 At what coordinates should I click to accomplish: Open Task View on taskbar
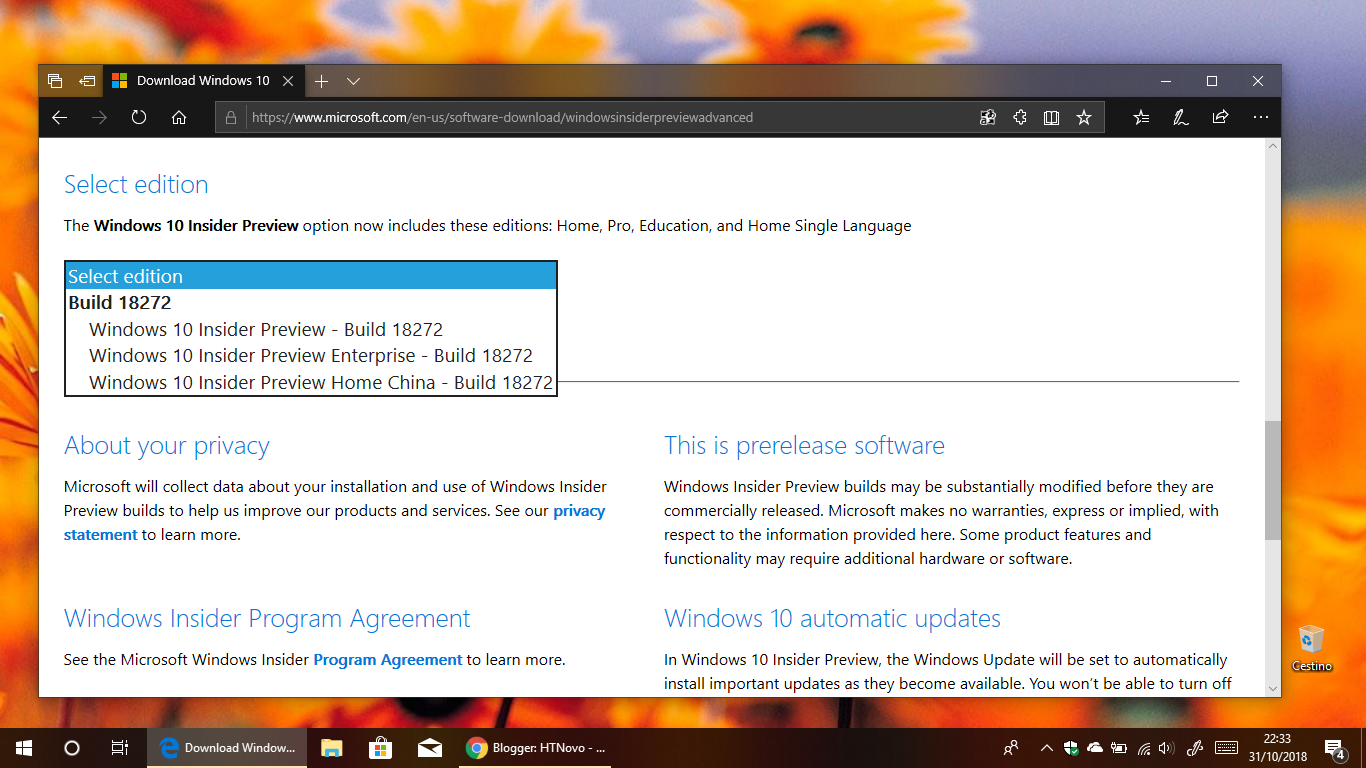pyautogui.click(x=120, y=748)
